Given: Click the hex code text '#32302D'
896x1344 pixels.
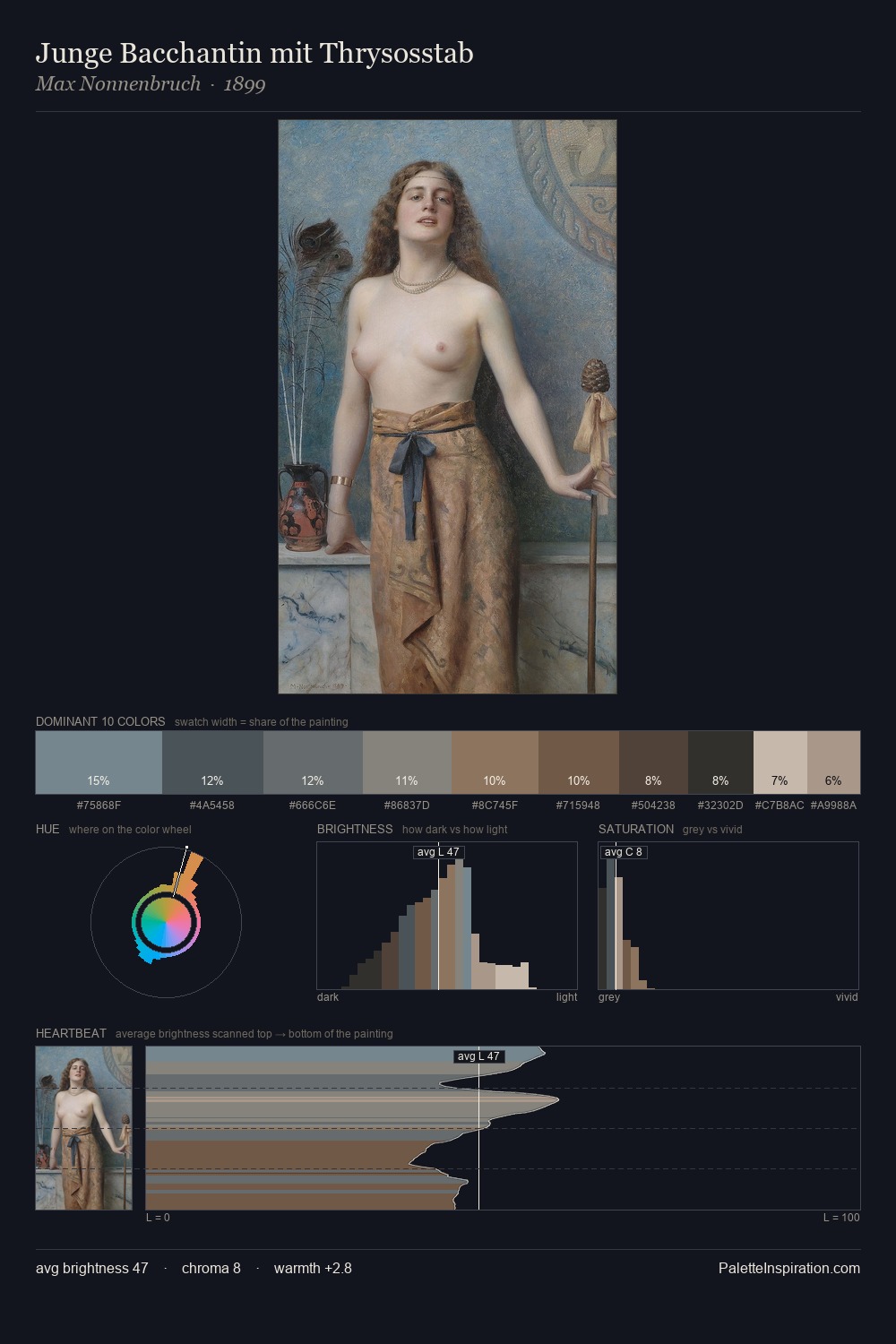Looking at the screenshot, I should (720, 806).
